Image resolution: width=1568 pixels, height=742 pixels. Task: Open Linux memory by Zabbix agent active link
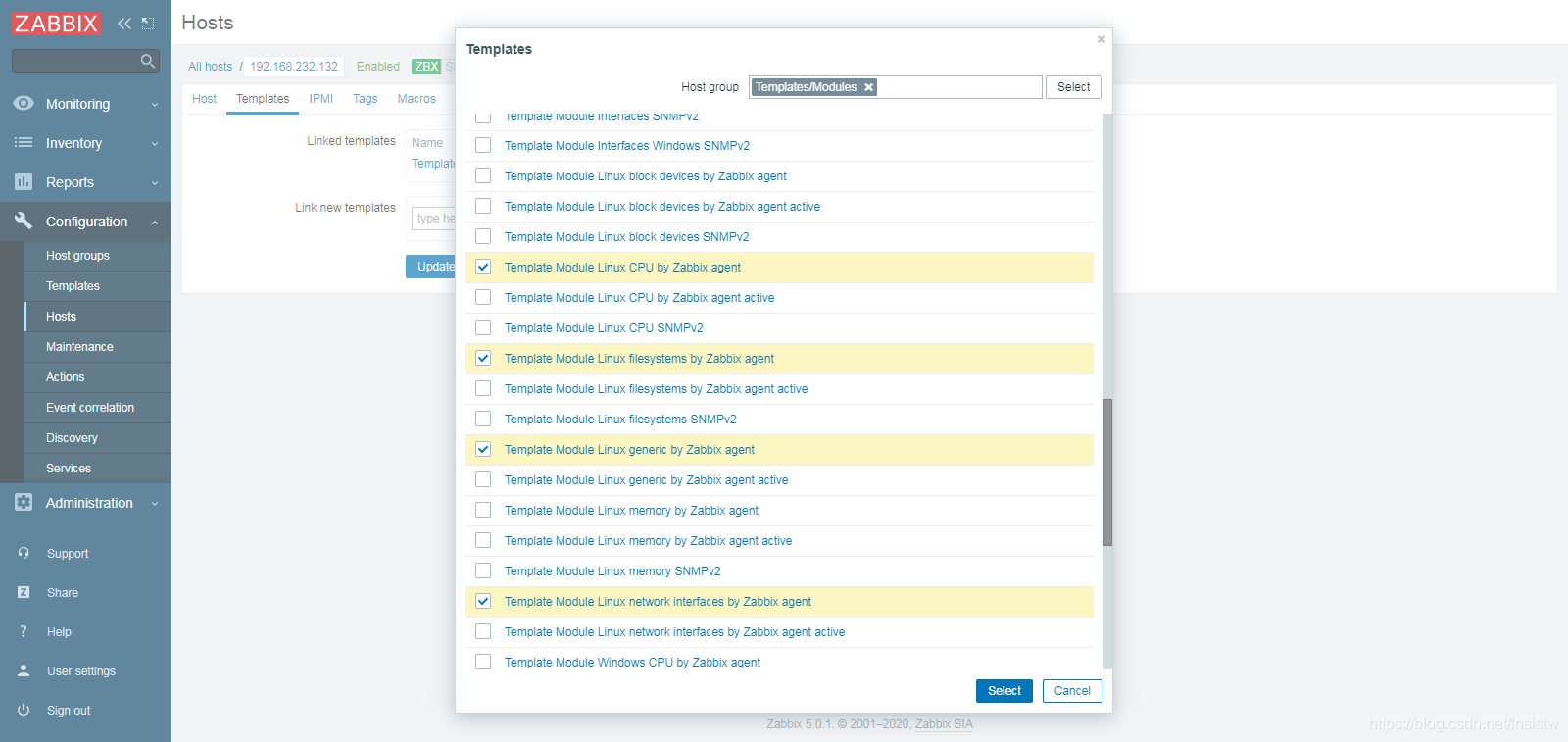click(x=648, y=541)
